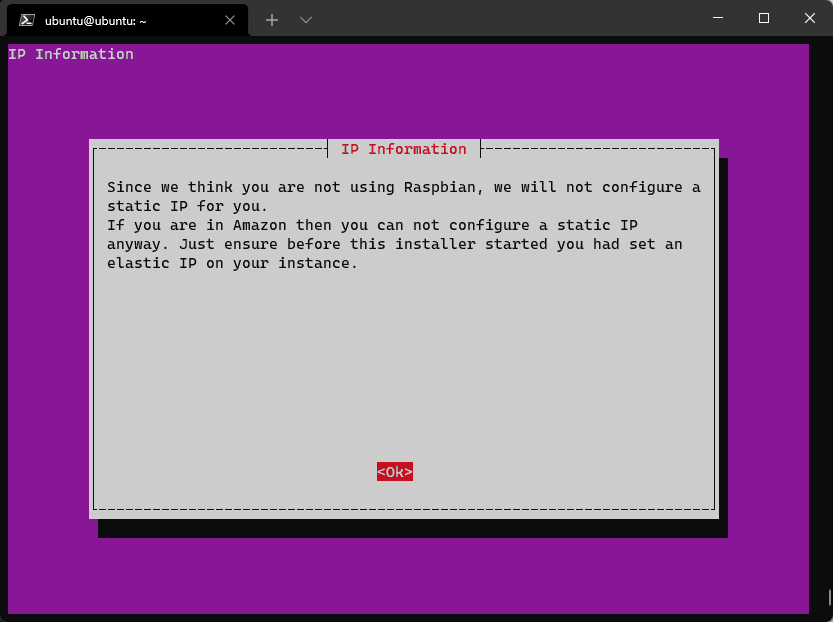This screenshot has height=622, width=833.
Task: Click the line starting "If you are in Amazon"
Action: point(372,225)
